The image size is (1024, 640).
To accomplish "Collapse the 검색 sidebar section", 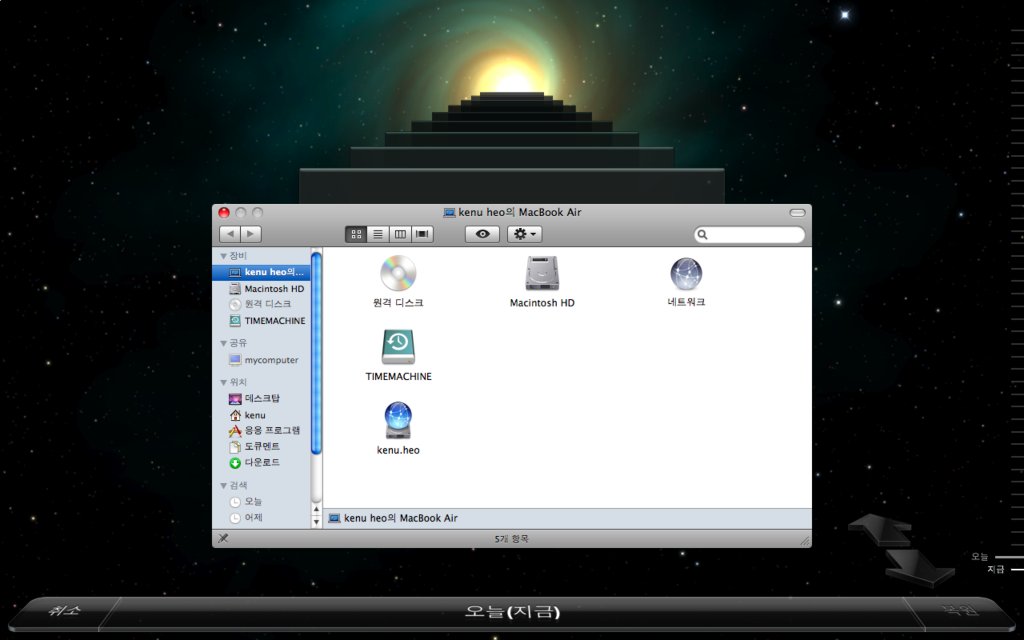I will click(x=223, y=486).
